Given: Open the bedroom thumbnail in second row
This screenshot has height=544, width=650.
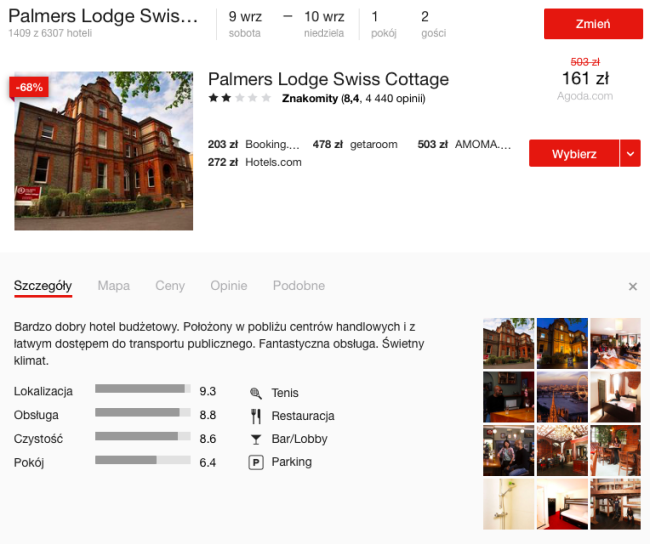Looking at the screenshot, I should [616, 397].
